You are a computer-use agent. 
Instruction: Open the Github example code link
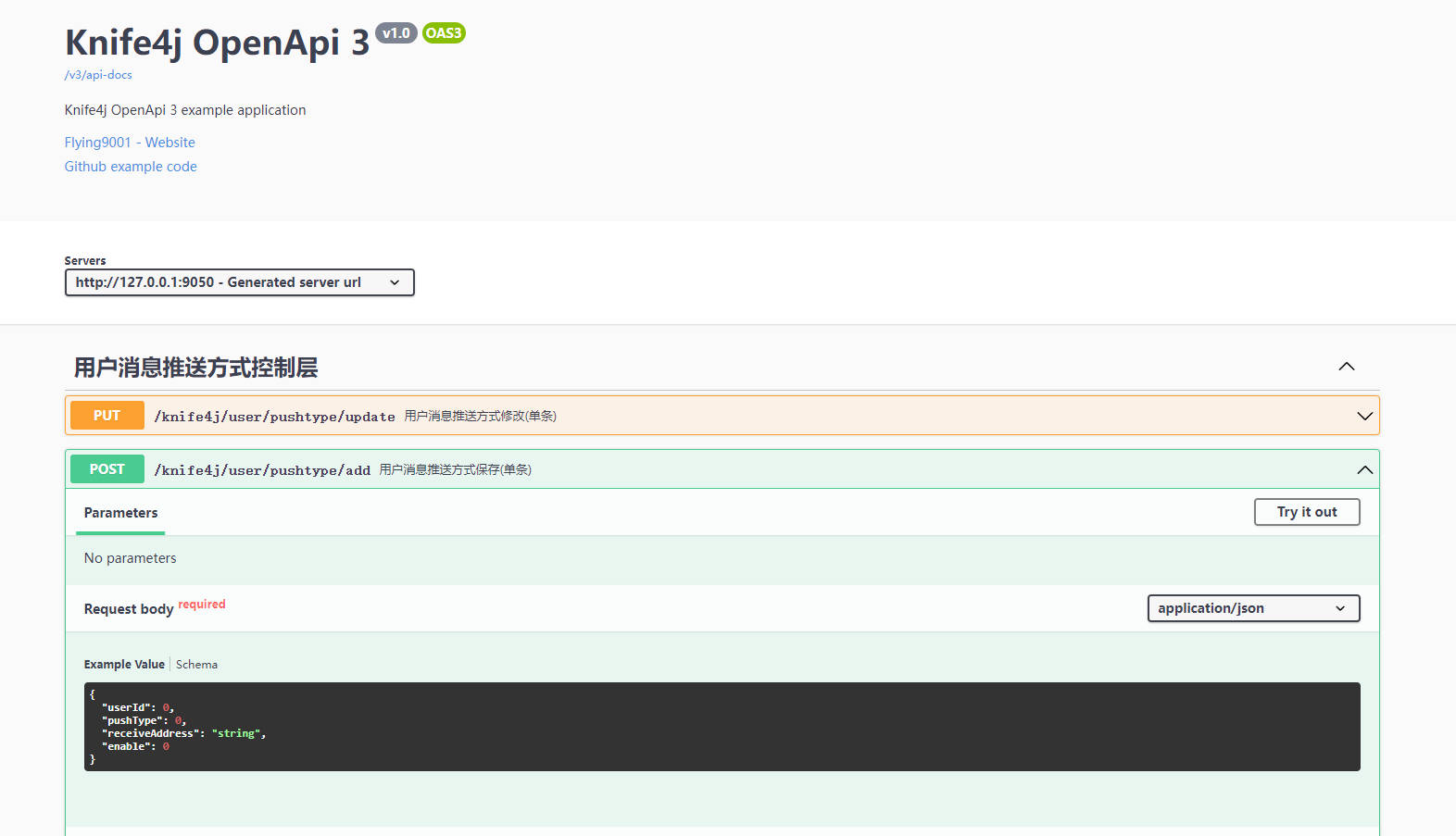click(x=131, y=167)
